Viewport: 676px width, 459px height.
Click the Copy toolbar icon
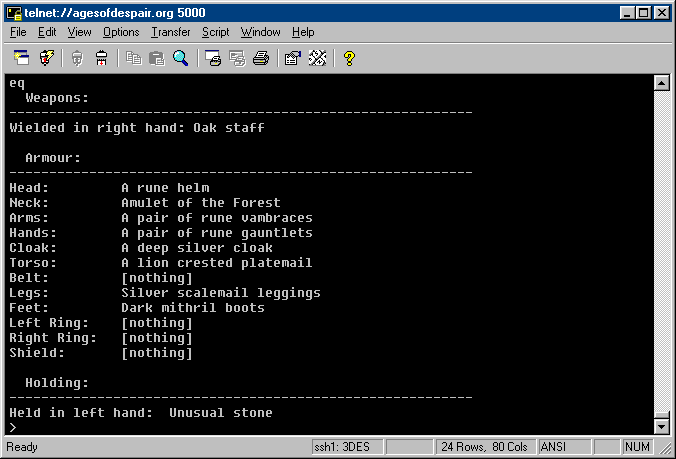click(x=134, y=58)
